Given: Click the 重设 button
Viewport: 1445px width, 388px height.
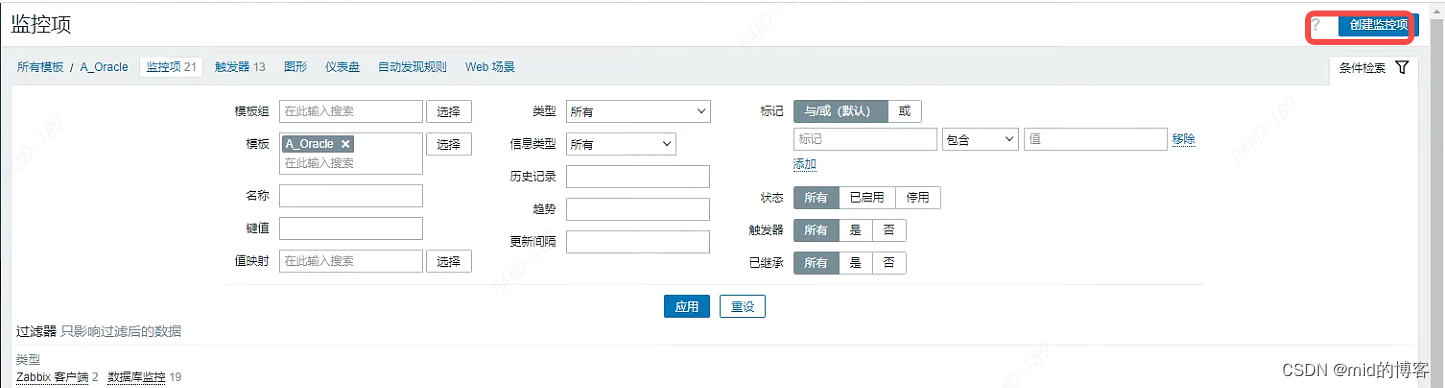Looking at the screenshot, I should coord(742,307).
